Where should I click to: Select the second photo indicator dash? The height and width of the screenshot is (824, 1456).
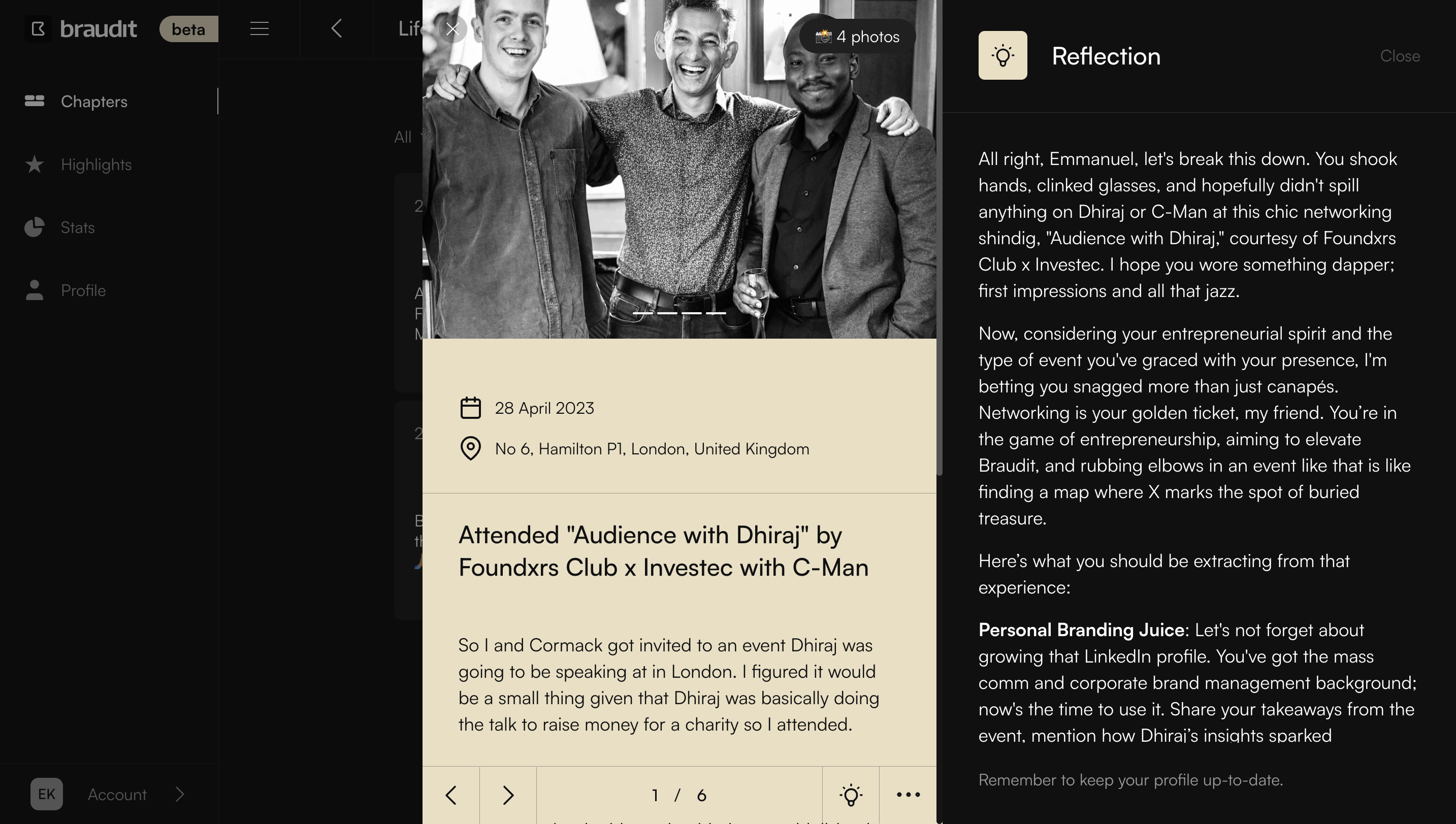coord(667,313)
